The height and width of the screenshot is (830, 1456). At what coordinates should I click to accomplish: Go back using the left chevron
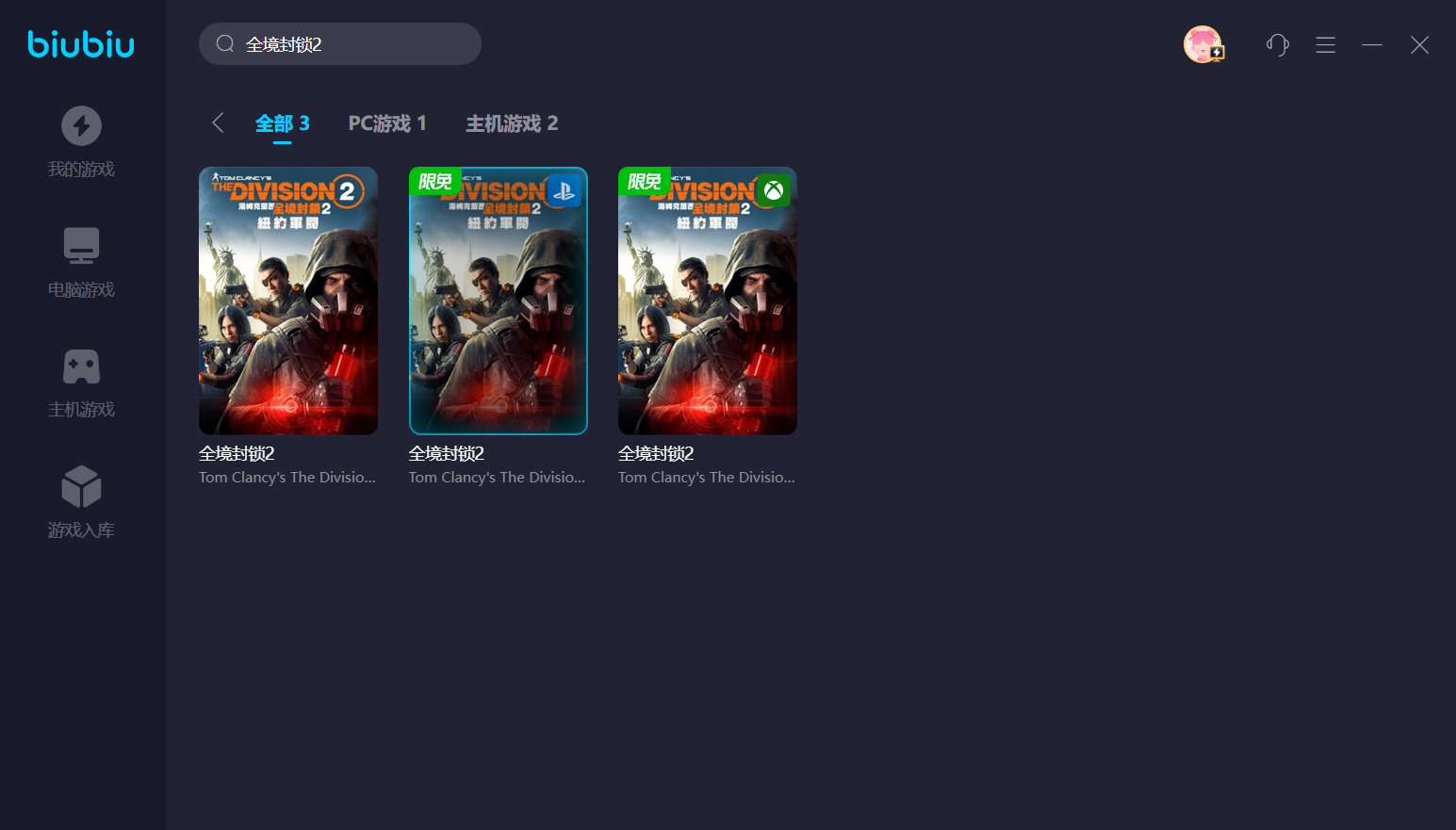coord(218,122)
